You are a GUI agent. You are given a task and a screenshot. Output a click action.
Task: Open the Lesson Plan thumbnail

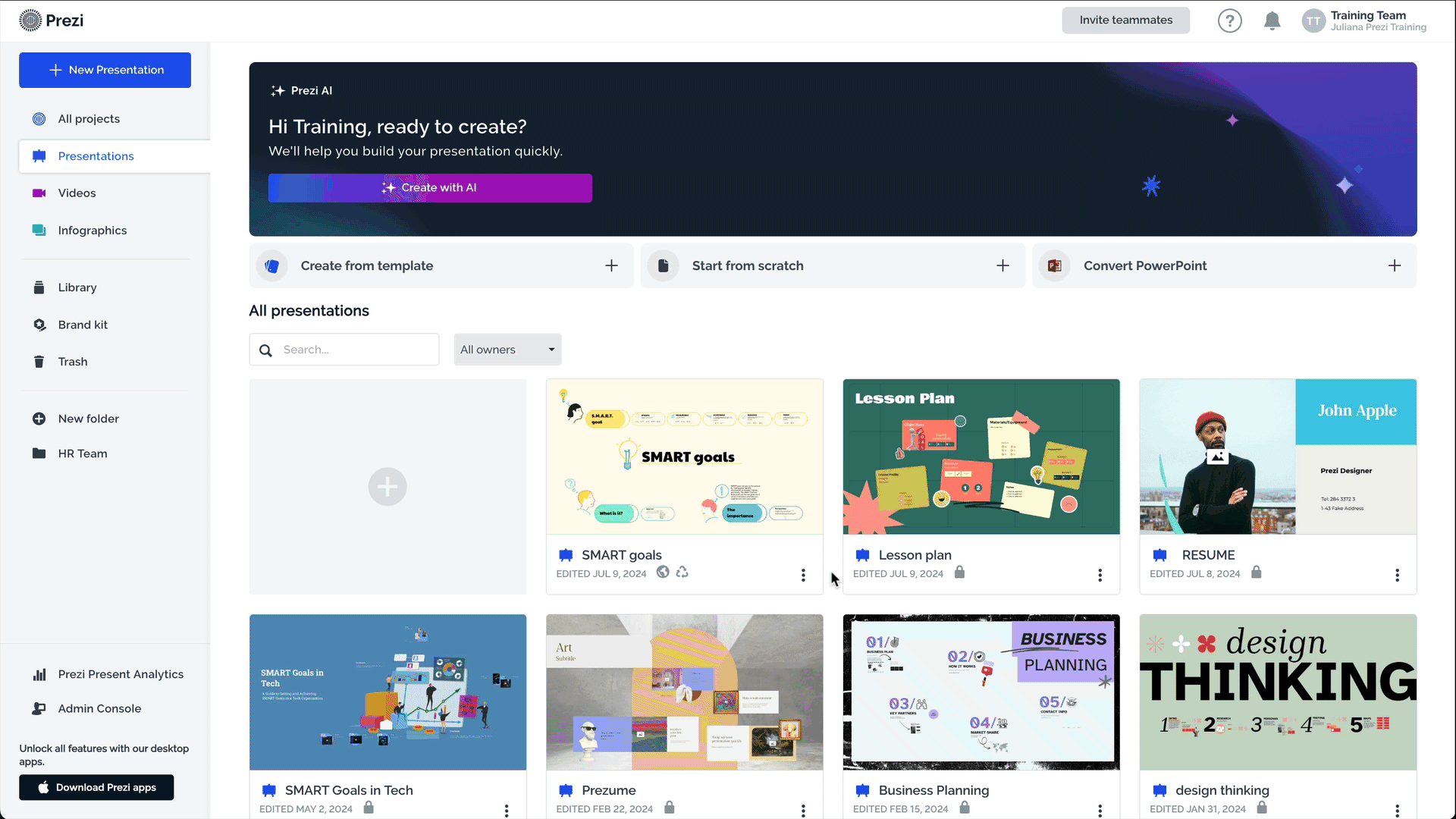point(981,457)
